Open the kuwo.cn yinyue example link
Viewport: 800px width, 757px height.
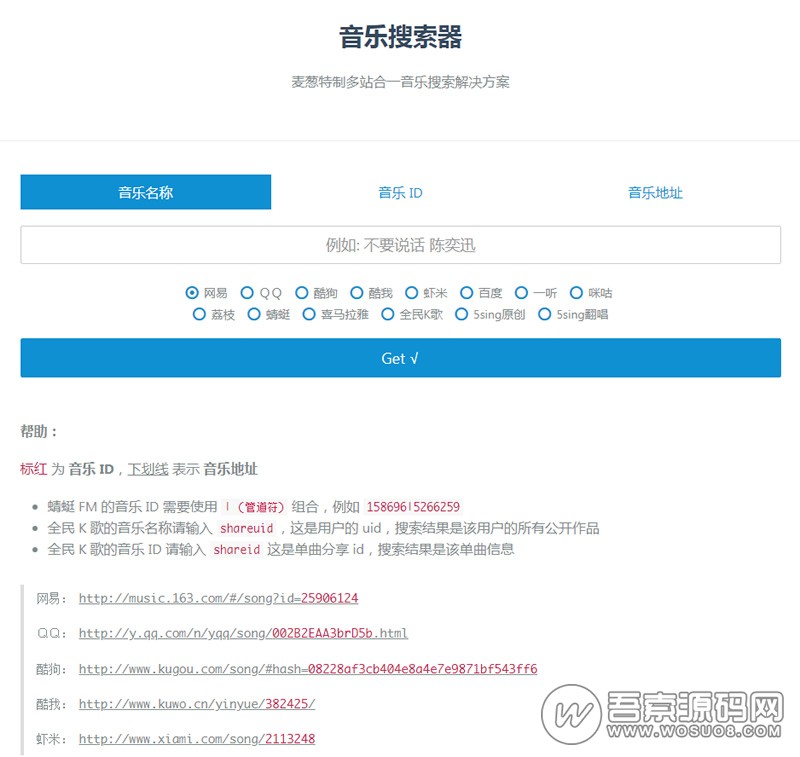point(197,703)
